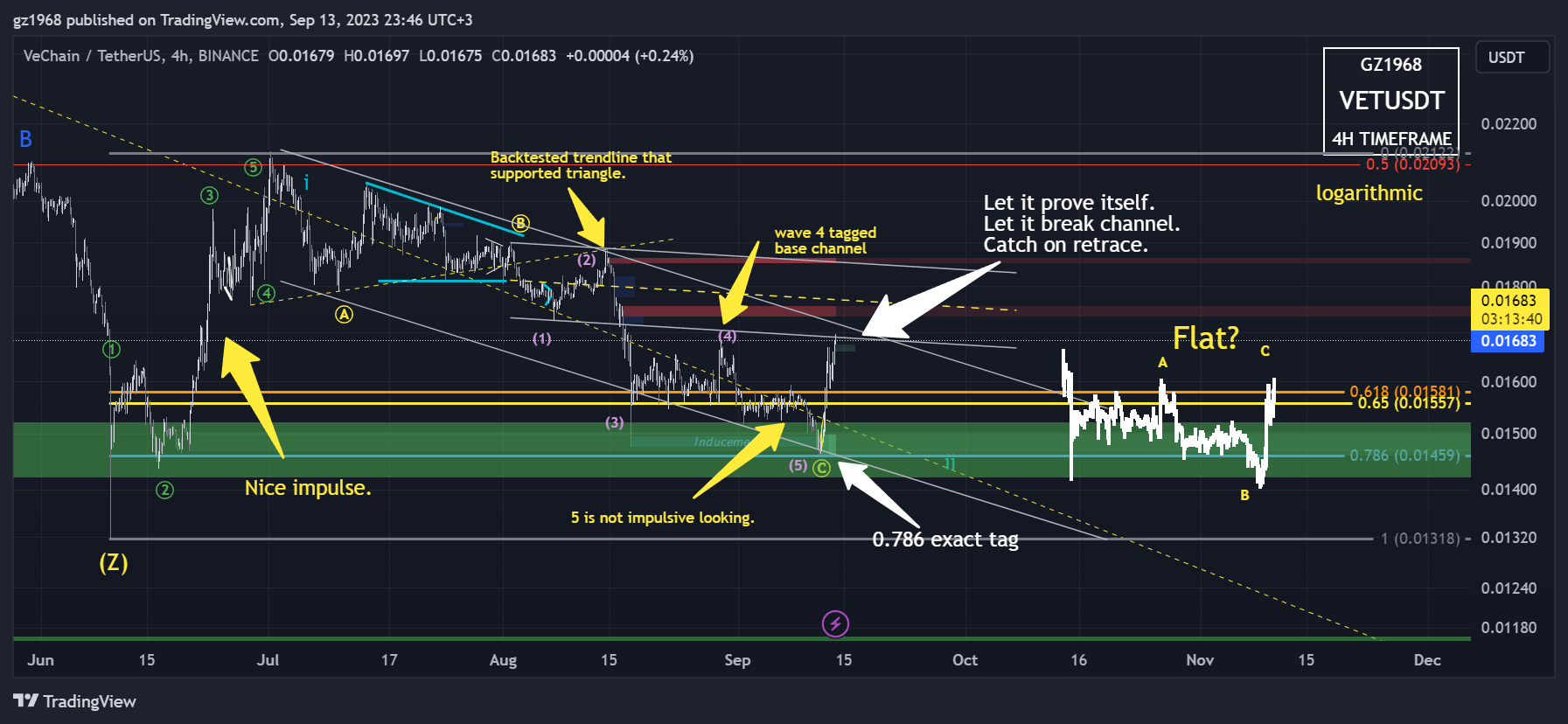Select the '5 is not impulsive looking.' note
1568x724 pixels.
[662, 518]
